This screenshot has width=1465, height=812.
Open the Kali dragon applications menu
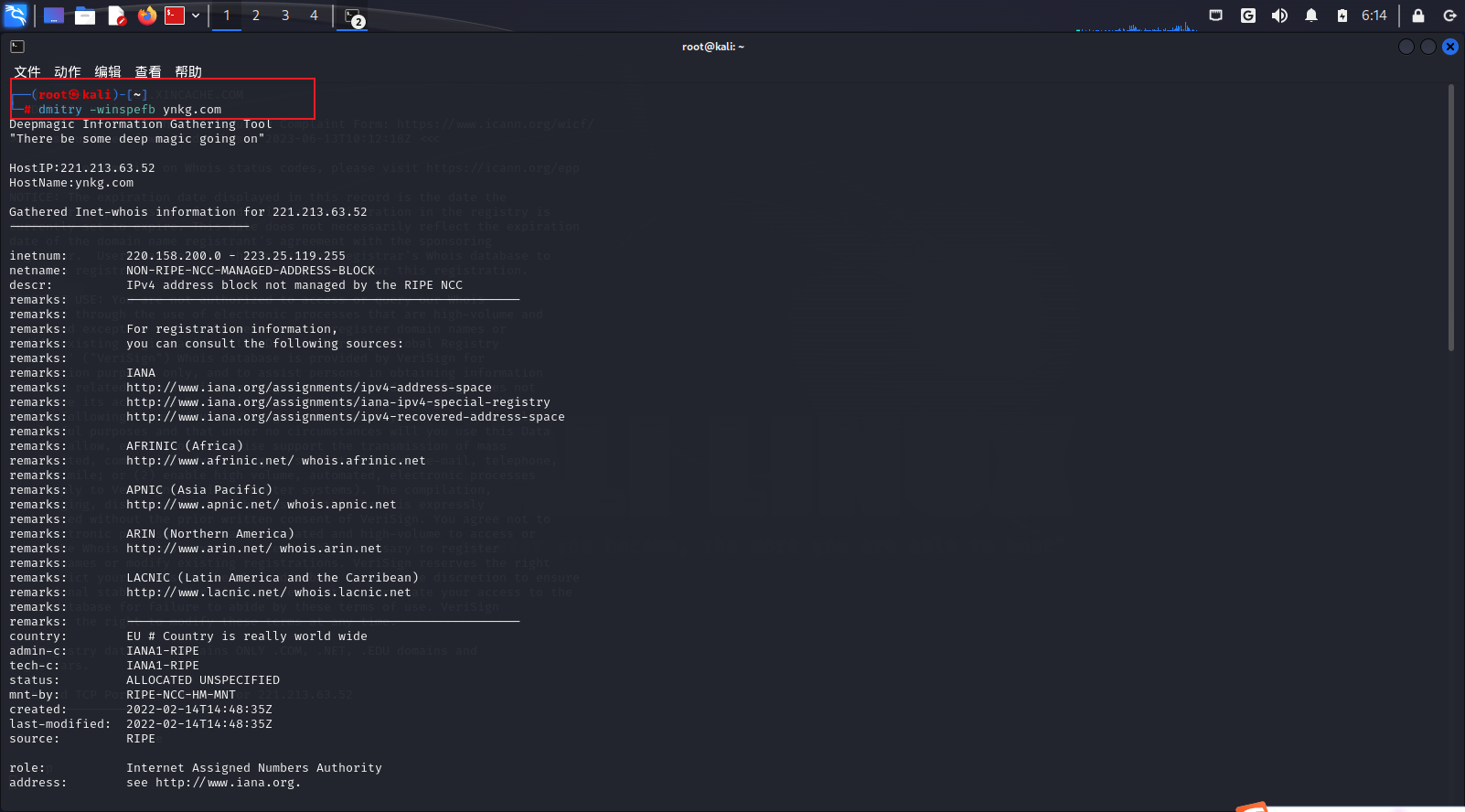(16, 16)
